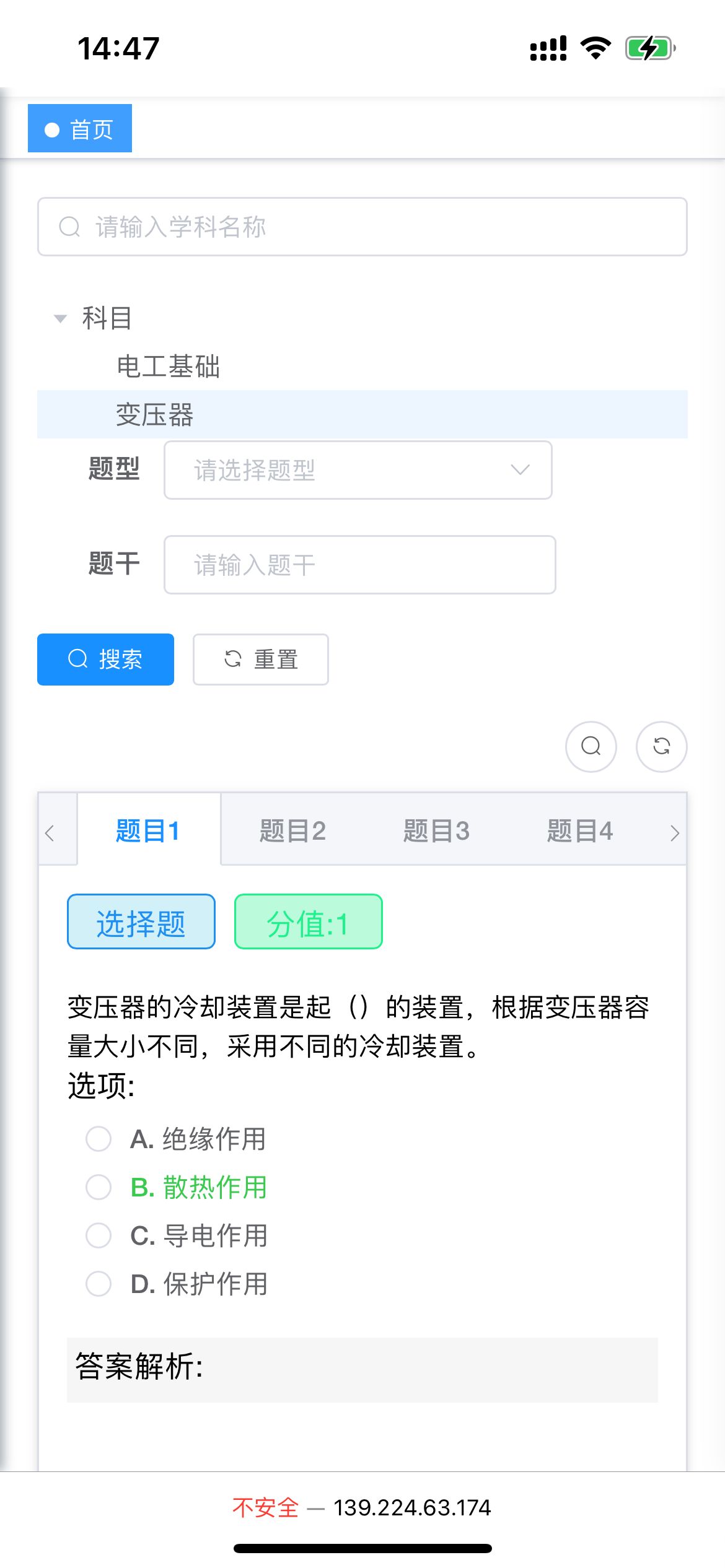Tap the round circular refresh icon near the magnifier
The image size is (725, 1568).
(661, 747)
